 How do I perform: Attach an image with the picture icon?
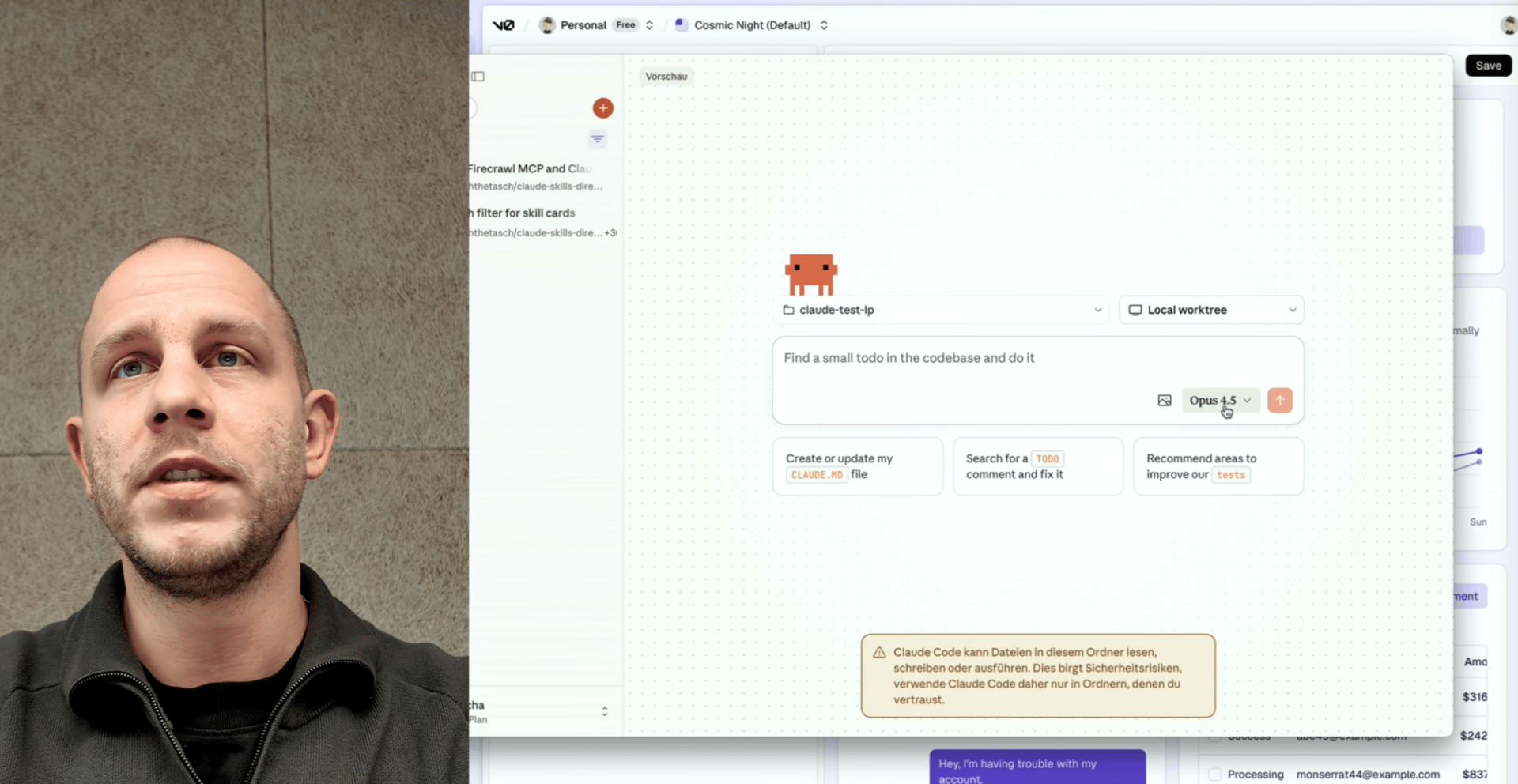[1165, 401]
